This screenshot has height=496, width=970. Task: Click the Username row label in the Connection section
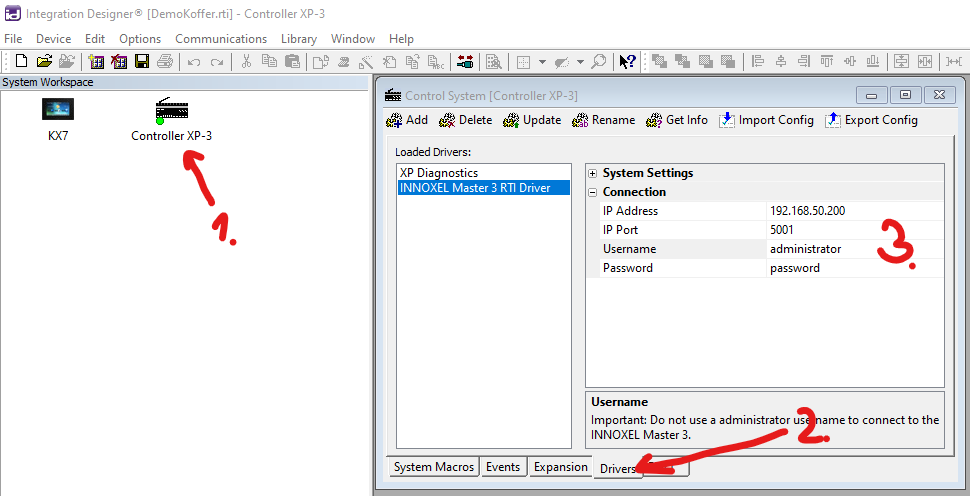629,249
